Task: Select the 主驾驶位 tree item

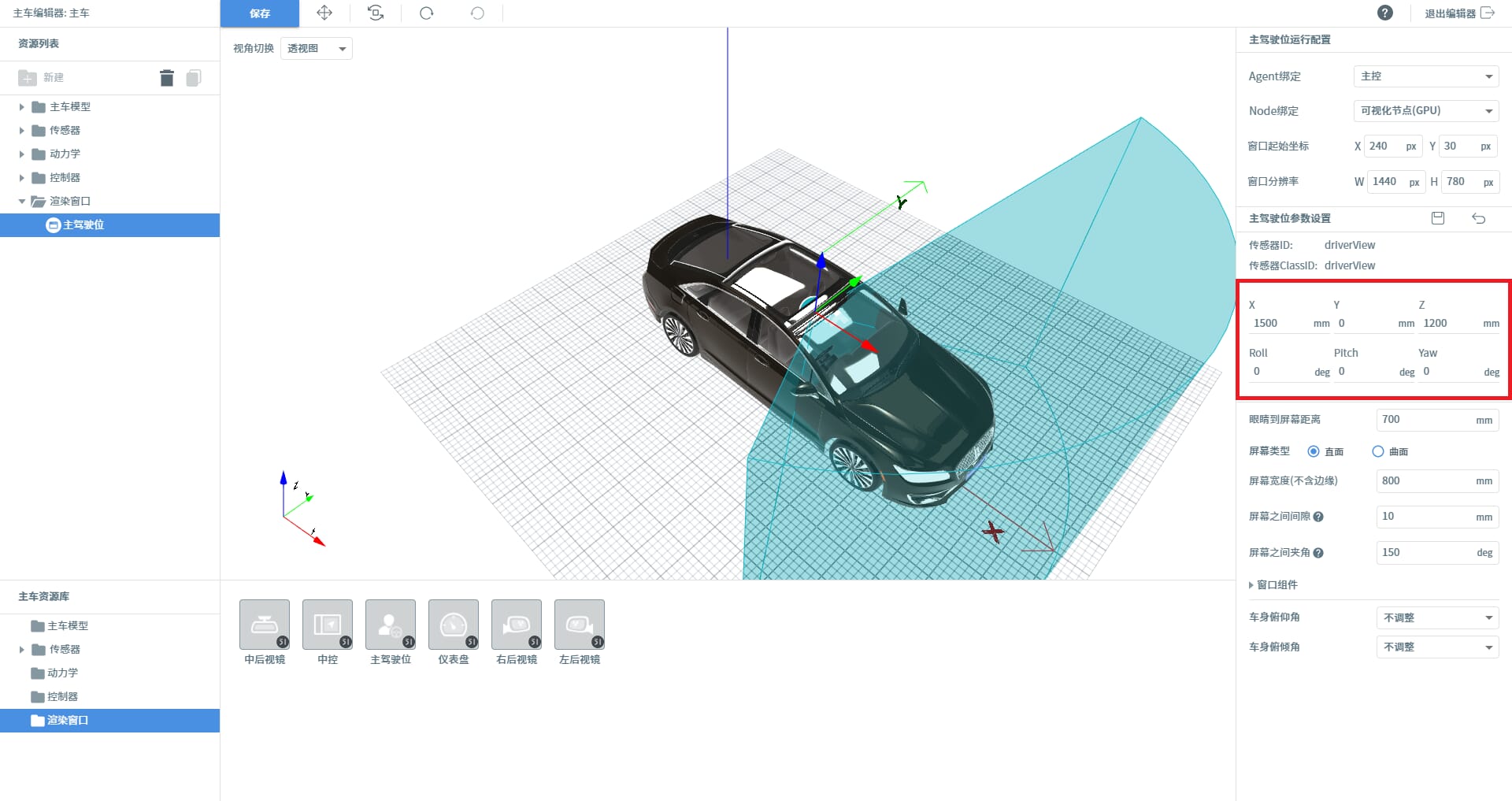Action: pos(109,225)
